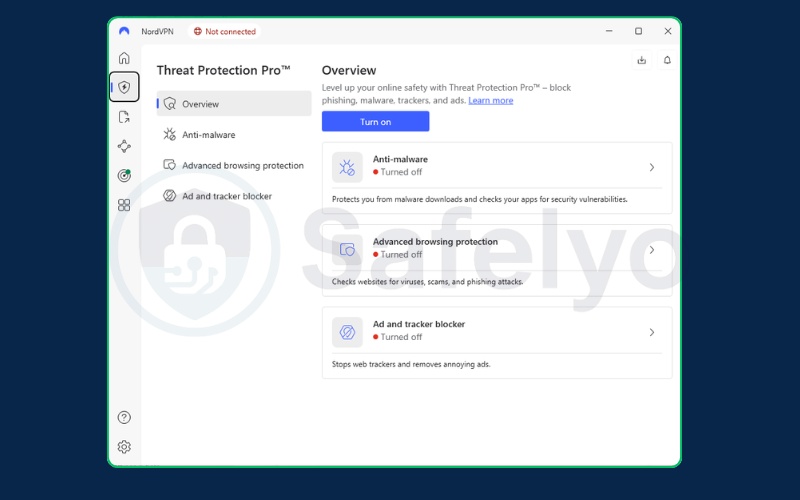Screen dimensions: 800x500
Task: Minimize the NordVPN window
Action: [x=609, y=31]
